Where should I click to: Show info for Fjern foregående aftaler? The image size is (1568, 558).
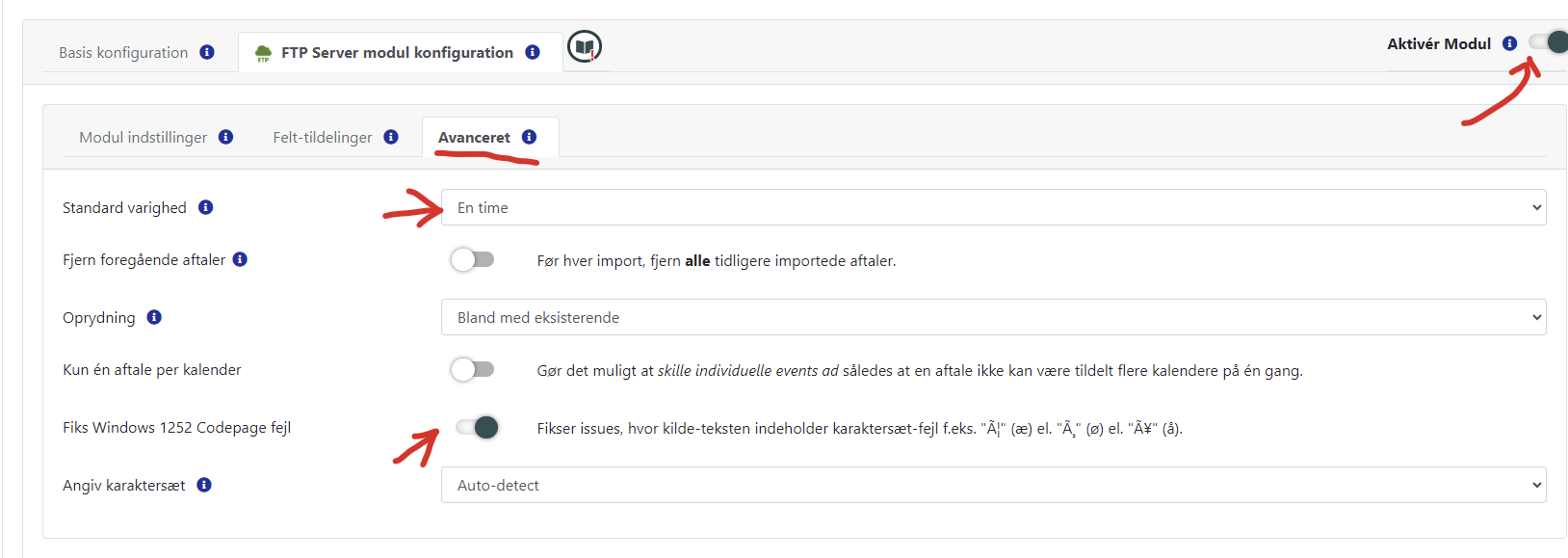(x=241, y=259)
